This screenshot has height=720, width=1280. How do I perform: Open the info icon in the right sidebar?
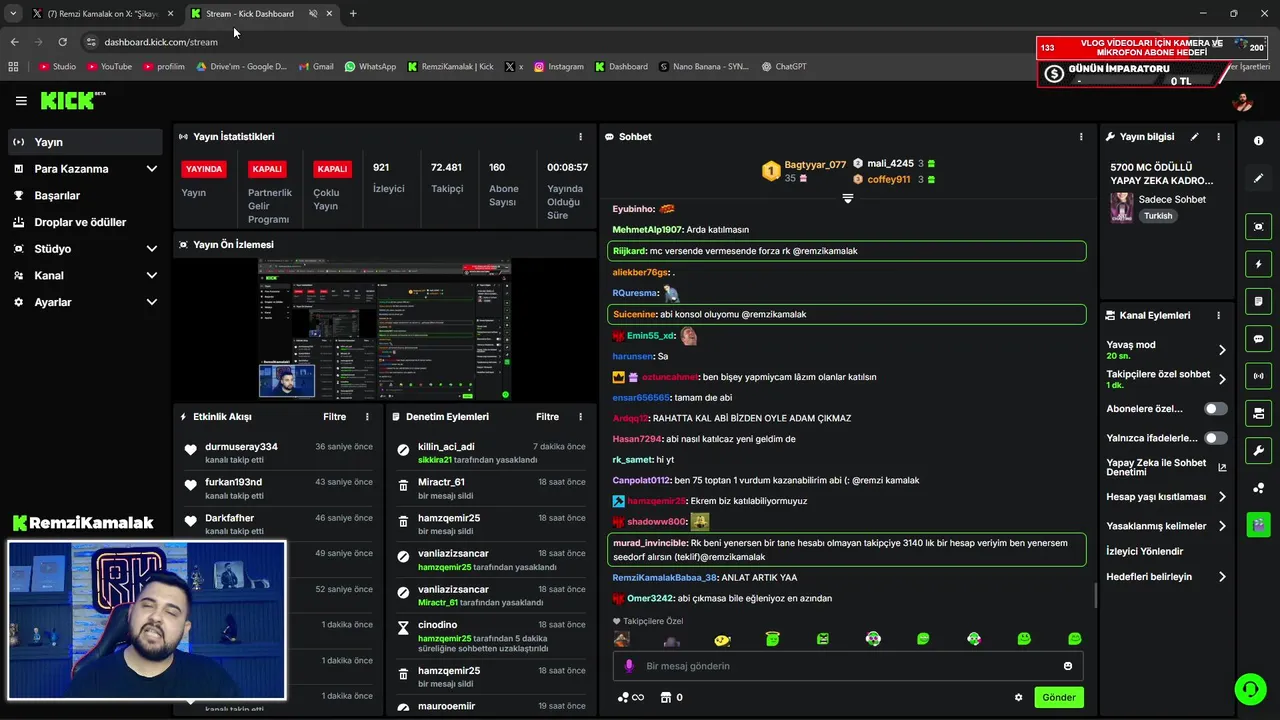point(1258,141)
